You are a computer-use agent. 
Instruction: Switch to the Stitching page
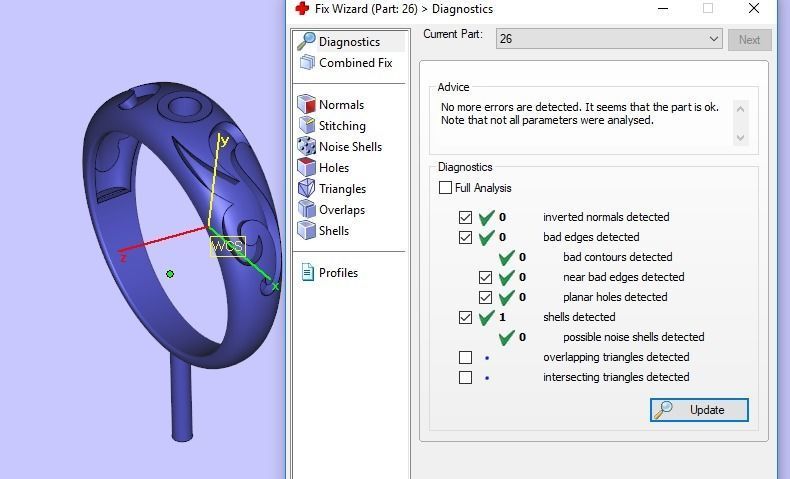[342, 126]
